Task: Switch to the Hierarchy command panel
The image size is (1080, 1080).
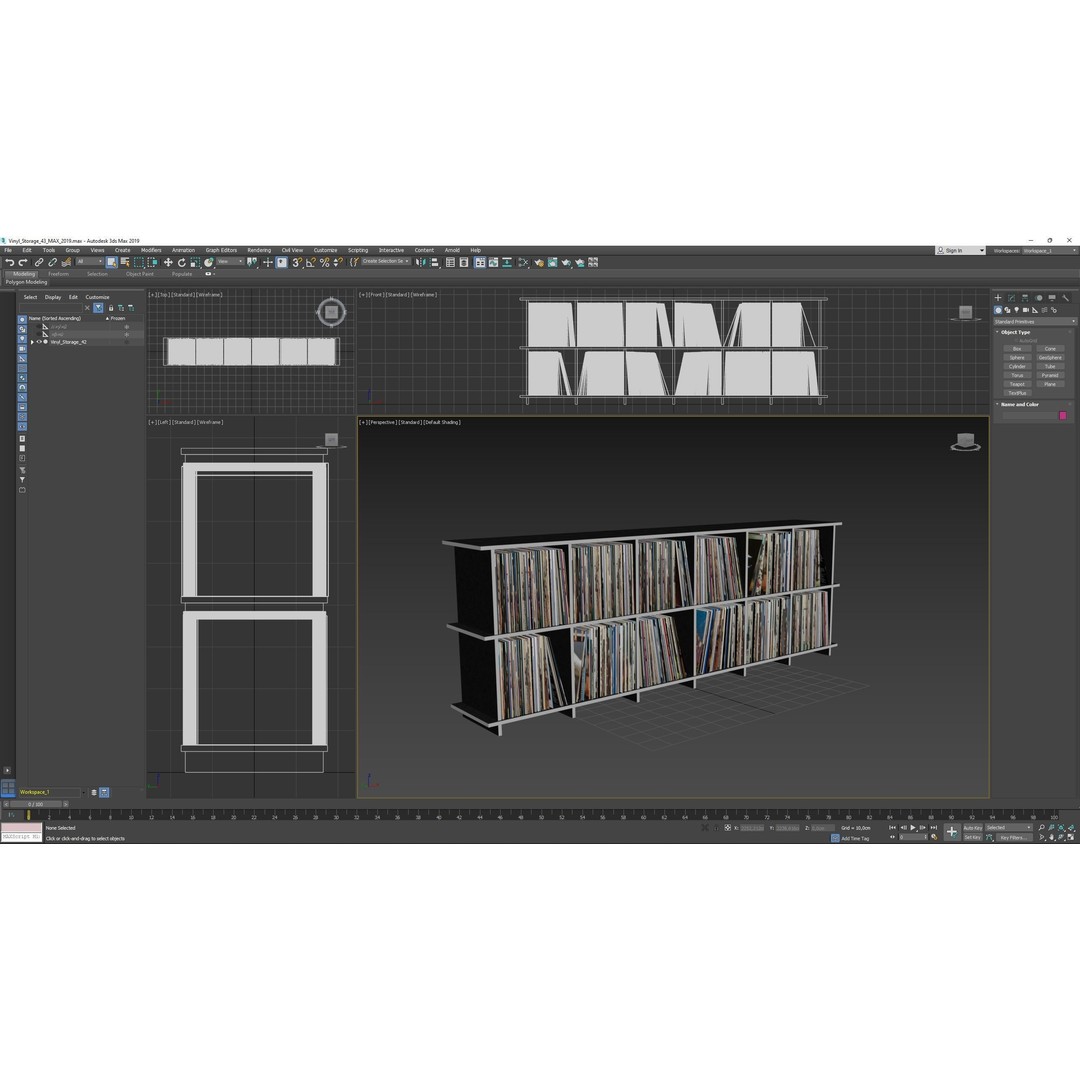Action: (1024, 298)
